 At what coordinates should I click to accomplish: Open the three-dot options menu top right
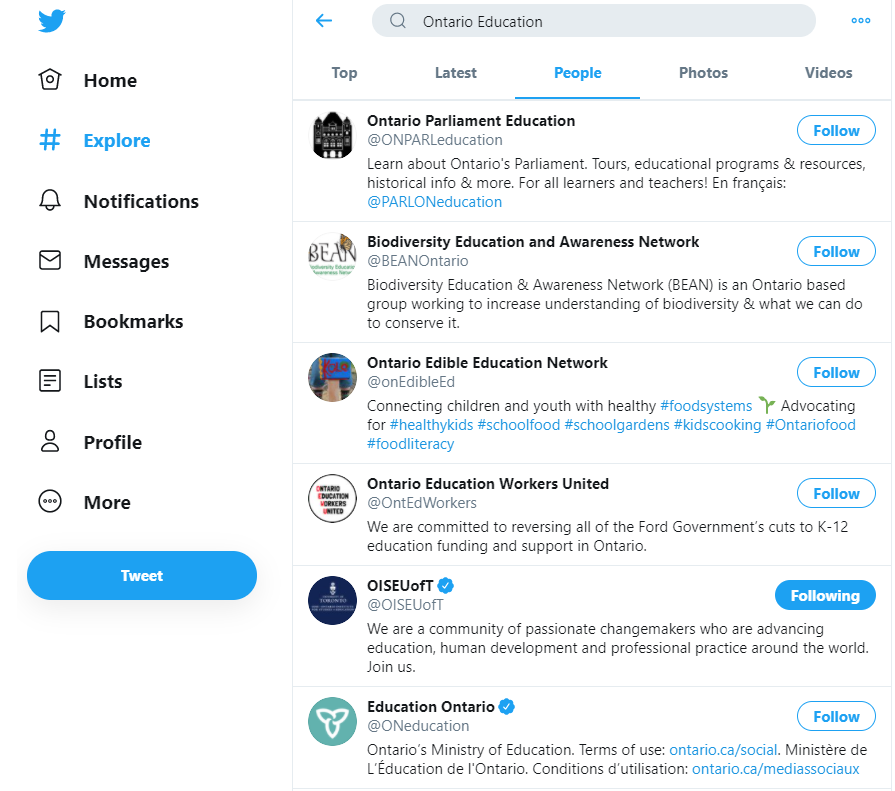860,19
